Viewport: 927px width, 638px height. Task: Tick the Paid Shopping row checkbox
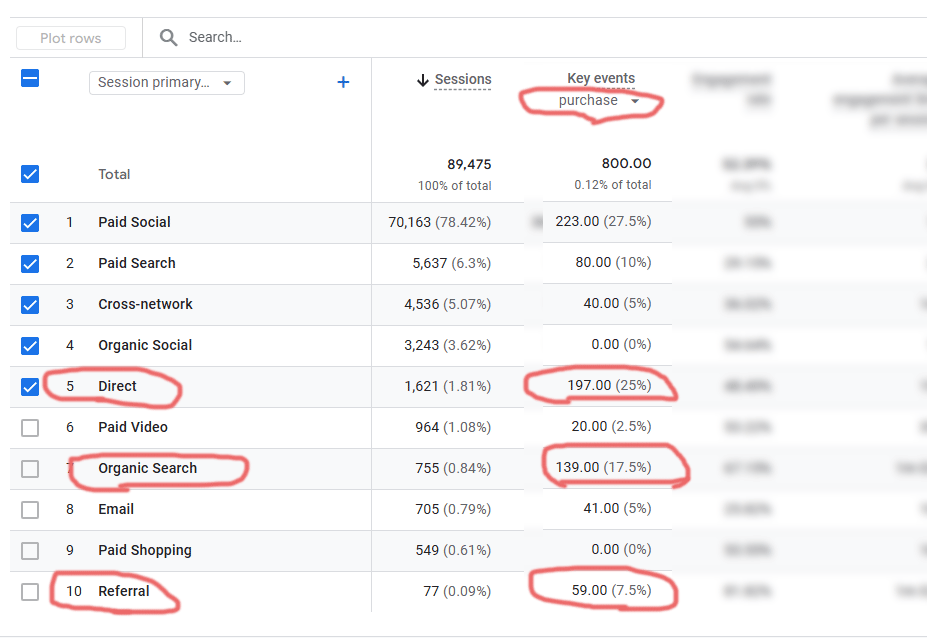click(30, 550)
